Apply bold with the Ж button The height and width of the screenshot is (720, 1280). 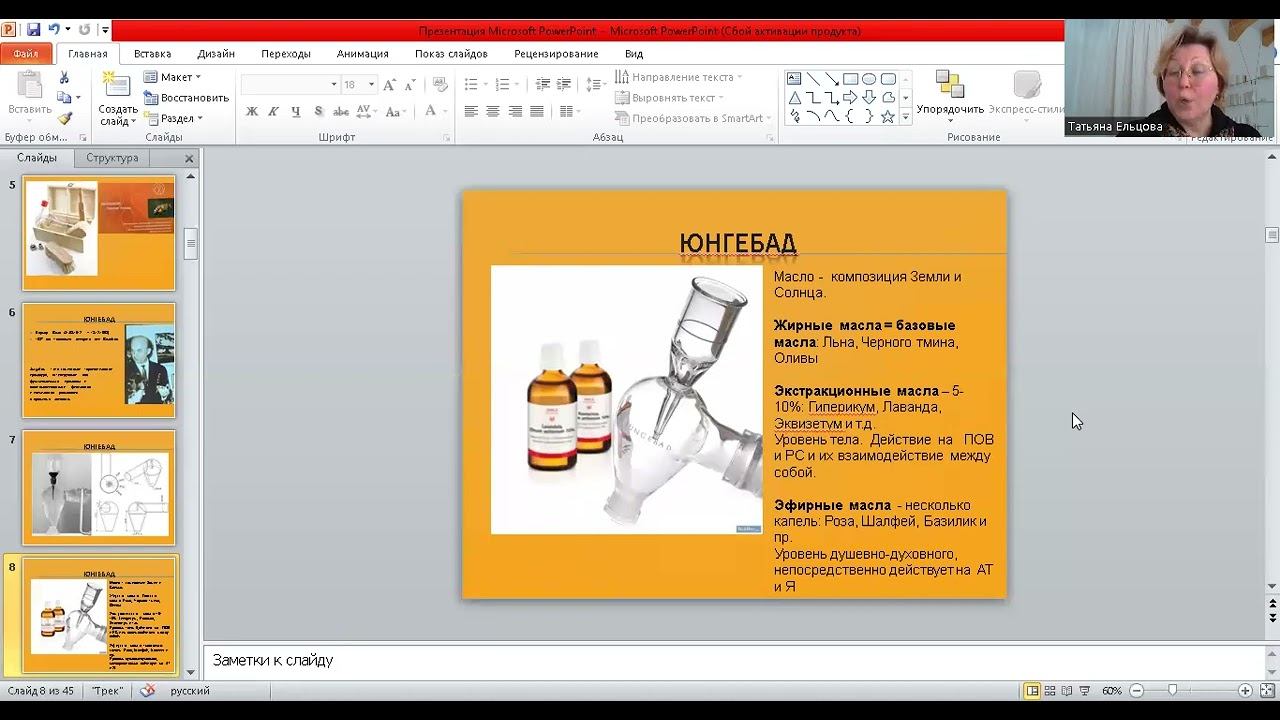(x=252, y=112)
